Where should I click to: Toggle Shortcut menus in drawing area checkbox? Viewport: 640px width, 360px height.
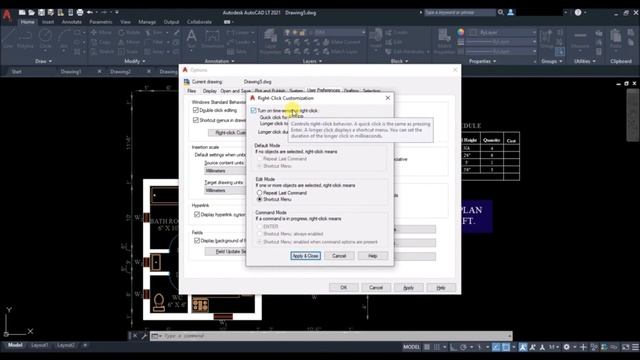(196, 120)
